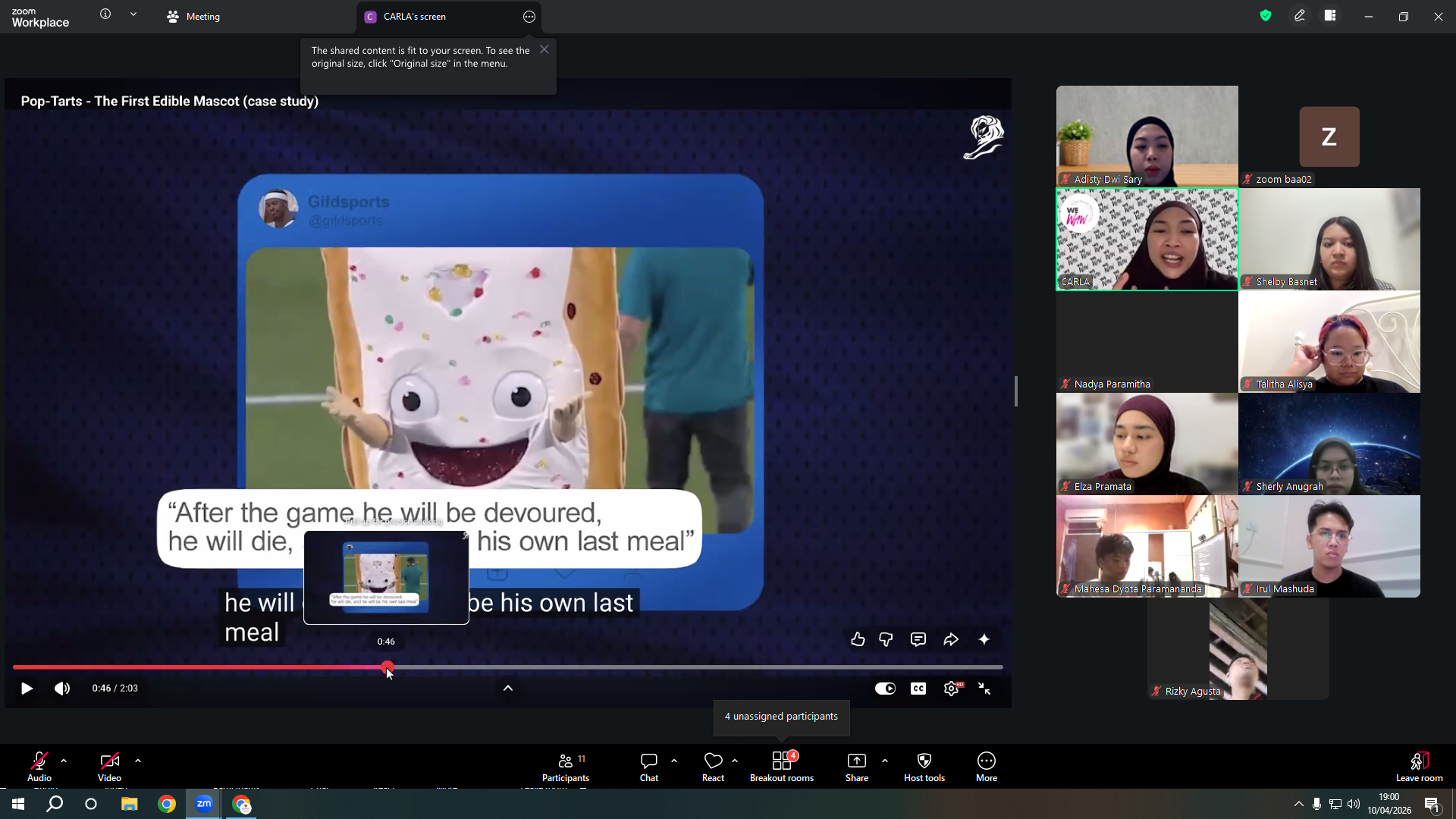Dismiss the shared content fit notification
This screenshot has width=1456, height=819.
click(544, 49)
